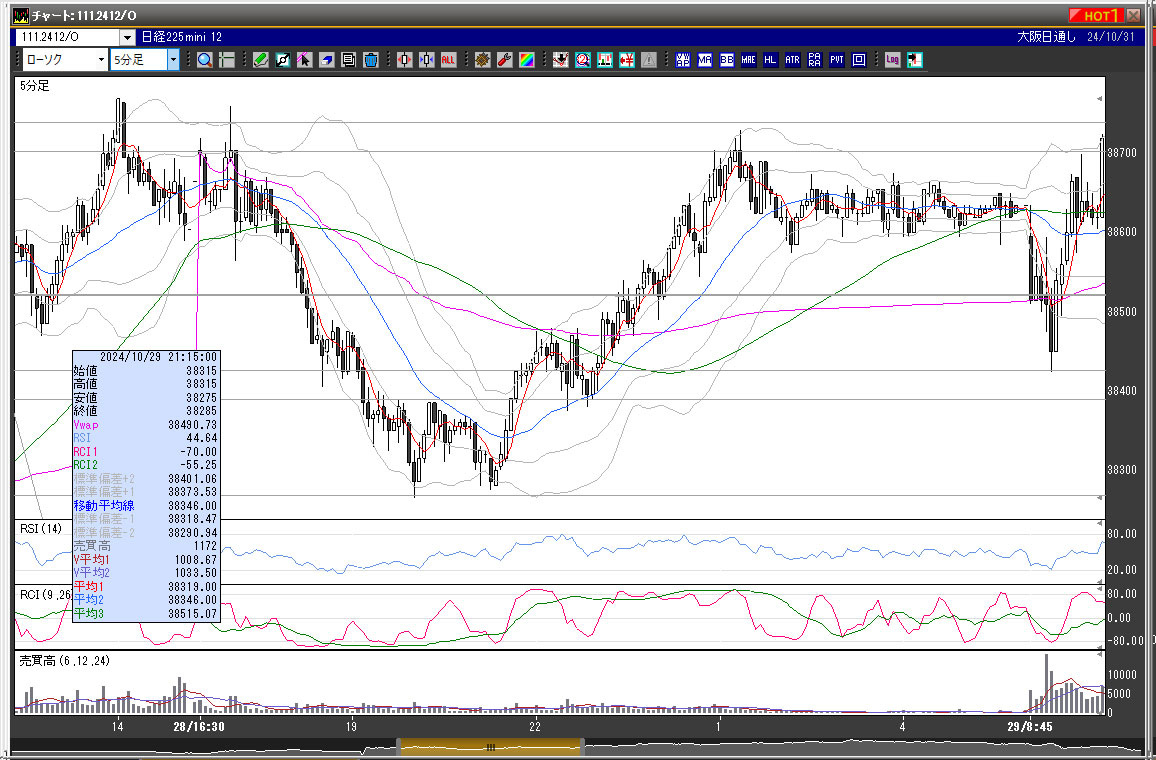The height and width of the screenshot is (760, 1156).
Task: Click the chart range scrollbar thumb
Action: tap(490, 747)
